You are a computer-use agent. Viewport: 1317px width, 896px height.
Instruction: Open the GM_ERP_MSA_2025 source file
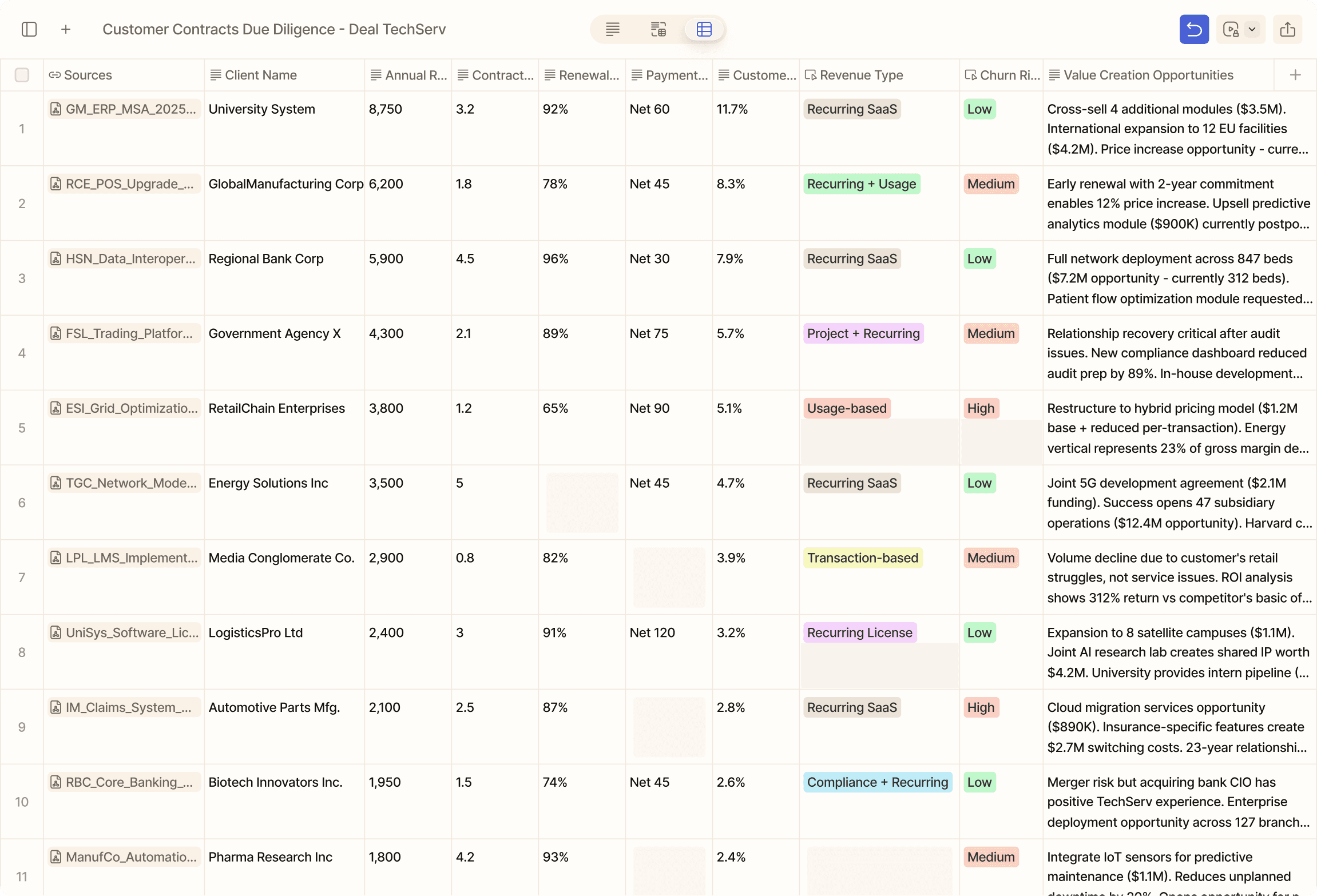pyautogui.click(x=124, y=109)
